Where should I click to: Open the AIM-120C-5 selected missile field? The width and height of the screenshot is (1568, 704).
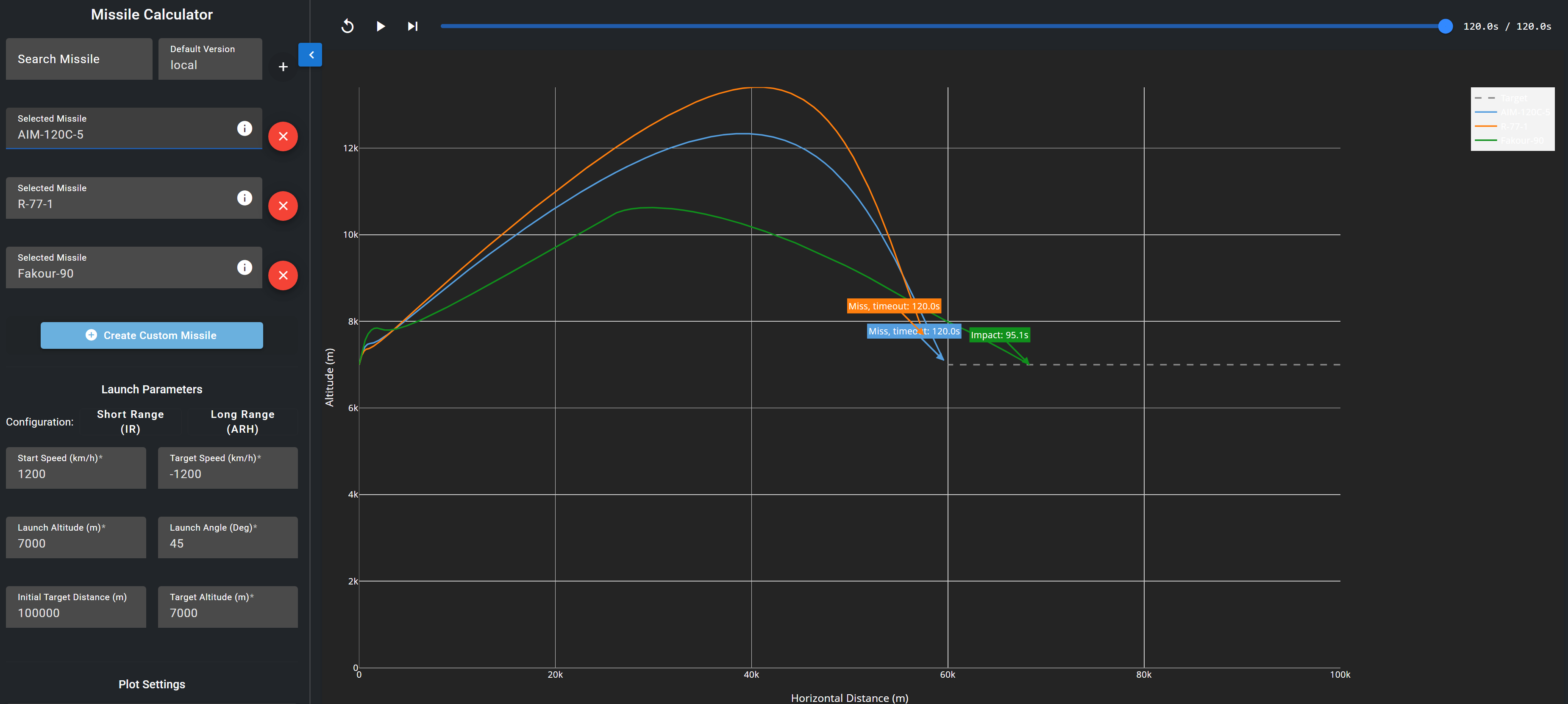[134, 128]
